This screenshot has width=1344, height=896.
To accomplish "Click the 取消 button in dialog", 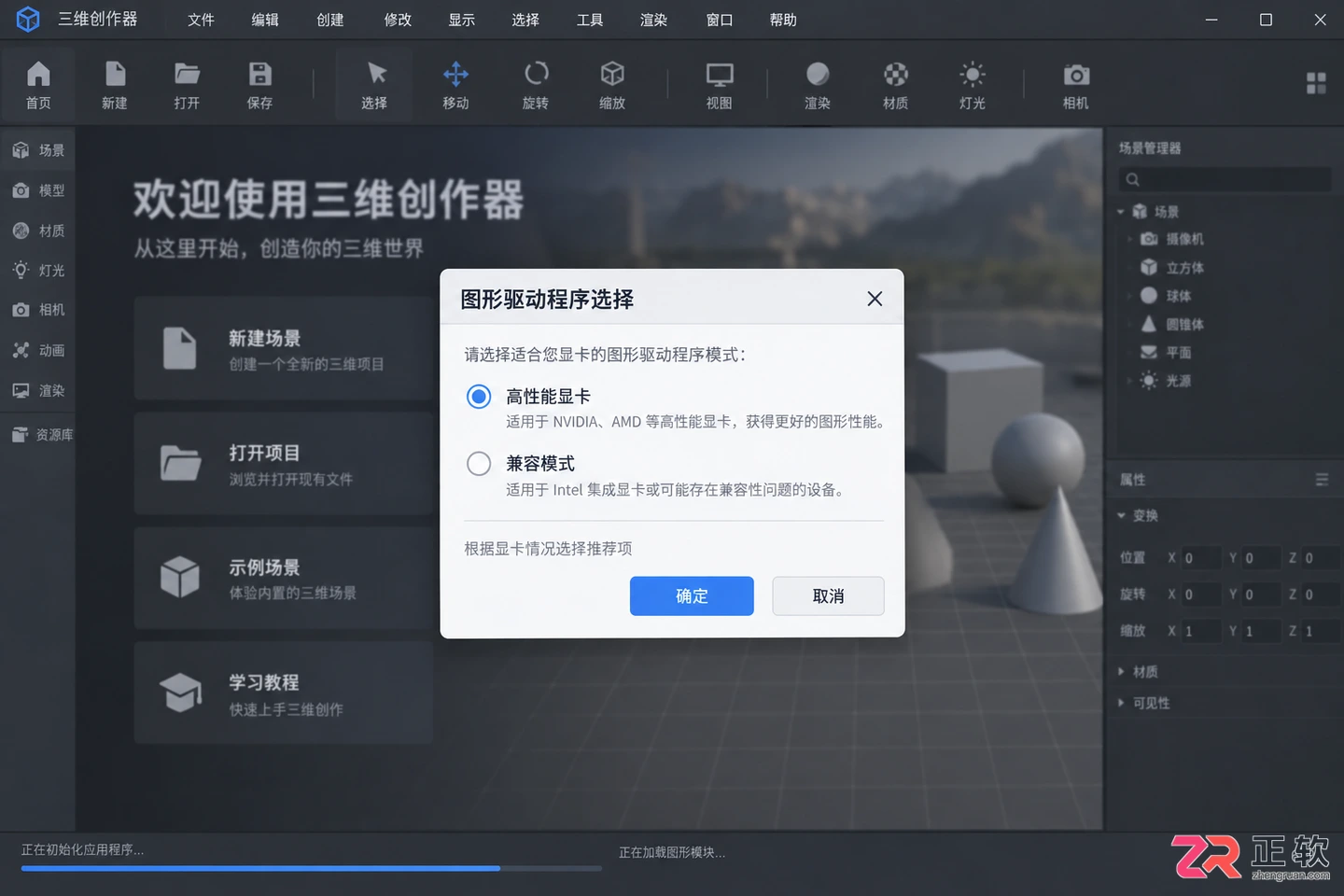I will pyautogui.click(x=828, y=595).
